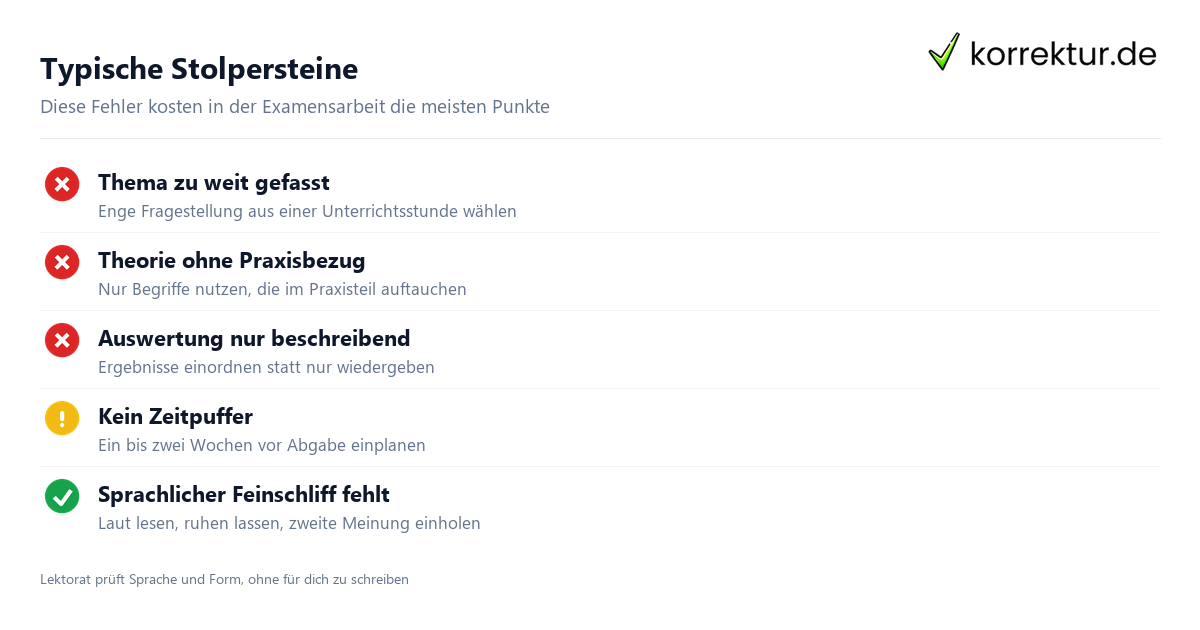Select the Auswertung nur beschreibend title
Image resolution: width=1200 pixels, height=630 pixels.
click(254, 339)
